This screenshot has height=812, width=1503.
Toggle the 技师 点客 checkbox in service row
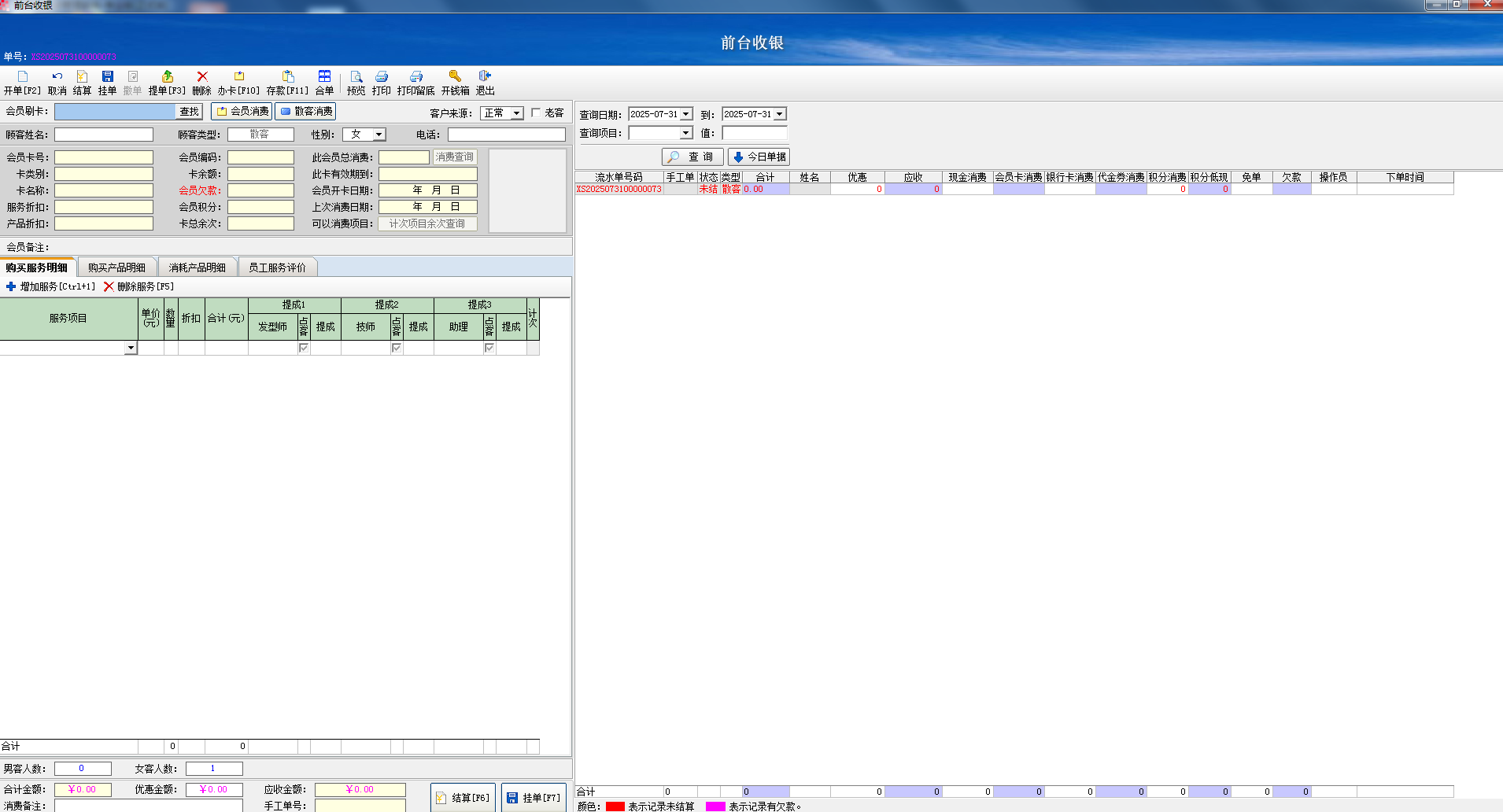397,348
